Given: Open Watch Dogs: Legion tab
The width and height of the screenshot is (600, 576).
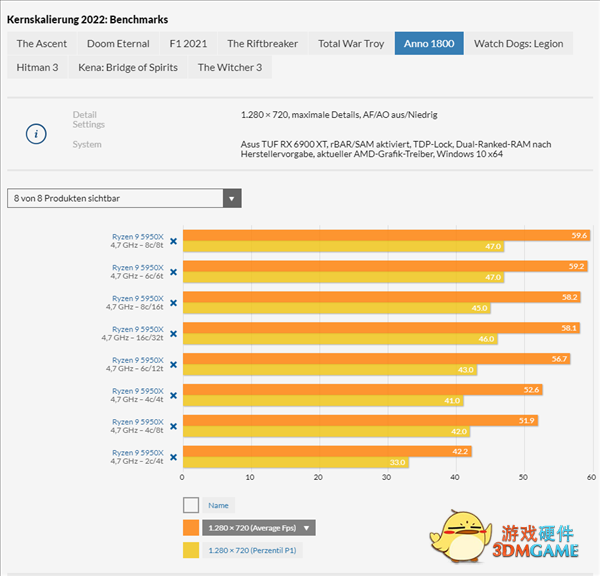Looking at the screenshot, I should (519, 44).
